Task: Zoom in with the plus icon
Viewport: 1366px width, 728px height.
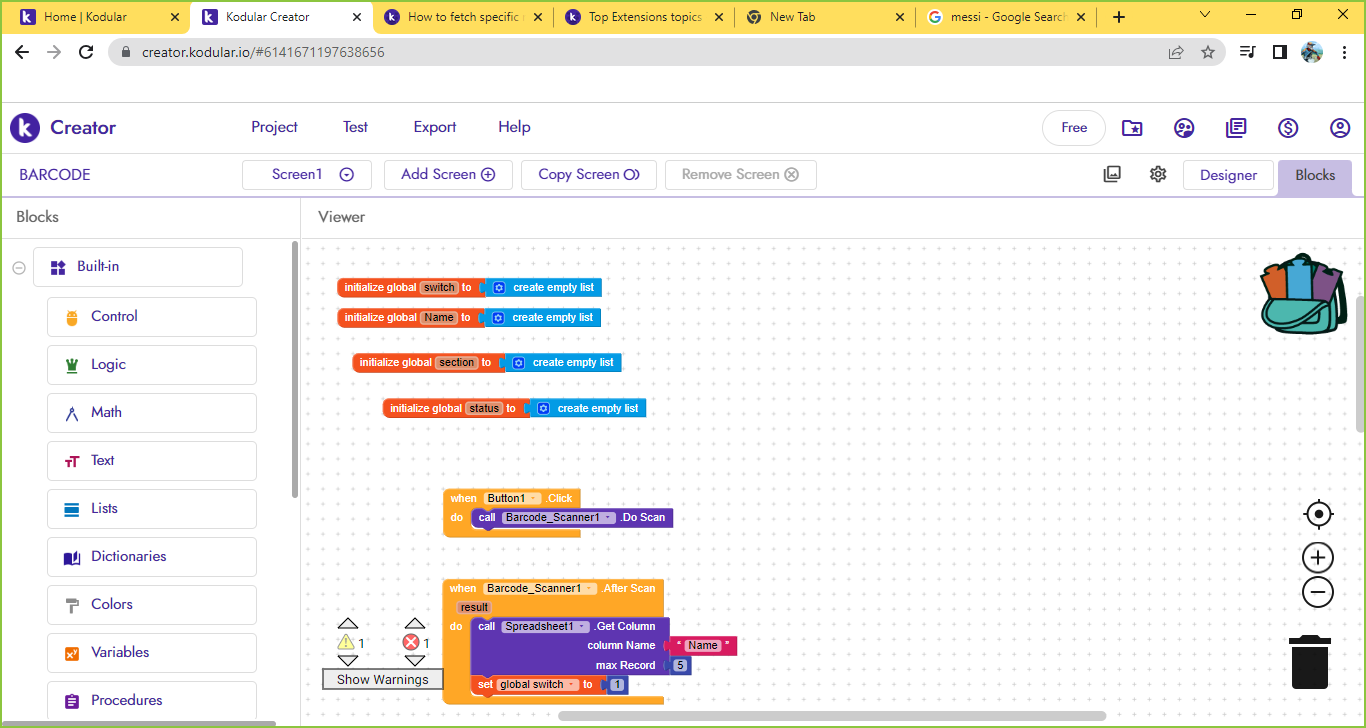Action: [x=1318, y=558]
